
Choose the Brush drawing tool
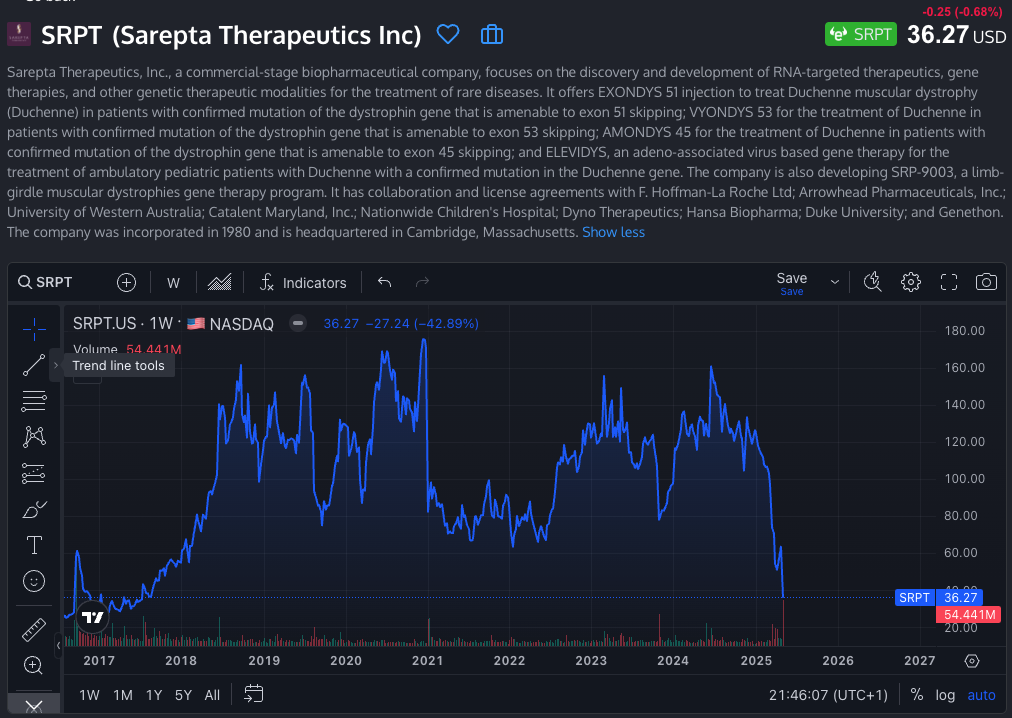click(x=34, y=509)
